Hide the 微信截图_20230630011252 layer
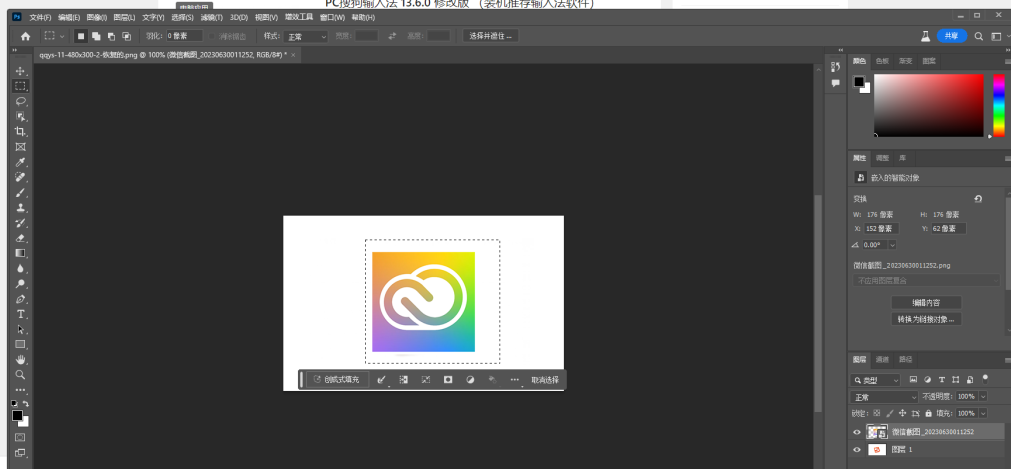This screenshot has width=1011, height=469. click(857, 432)
